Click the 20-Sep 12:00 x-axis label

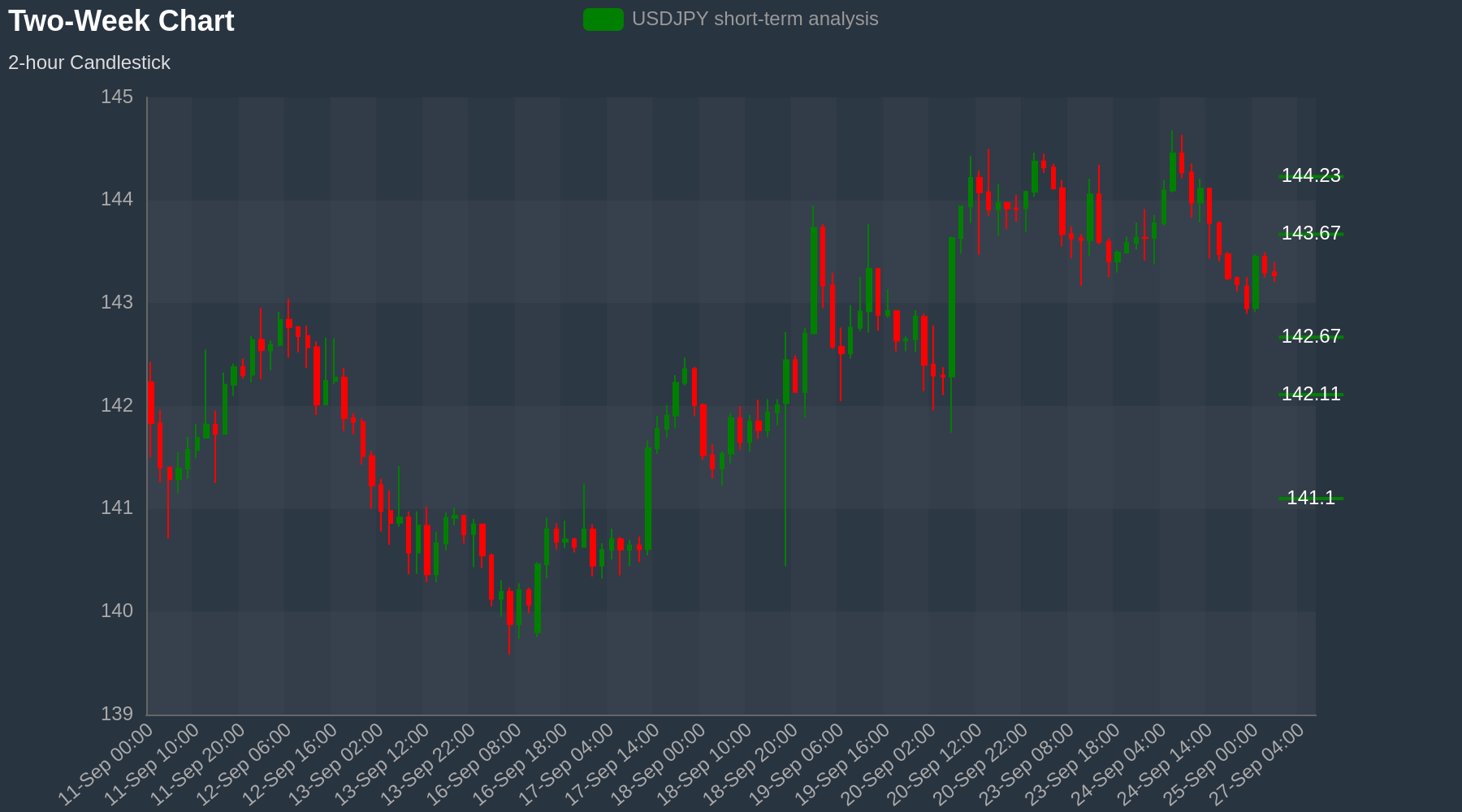(936, 764)
